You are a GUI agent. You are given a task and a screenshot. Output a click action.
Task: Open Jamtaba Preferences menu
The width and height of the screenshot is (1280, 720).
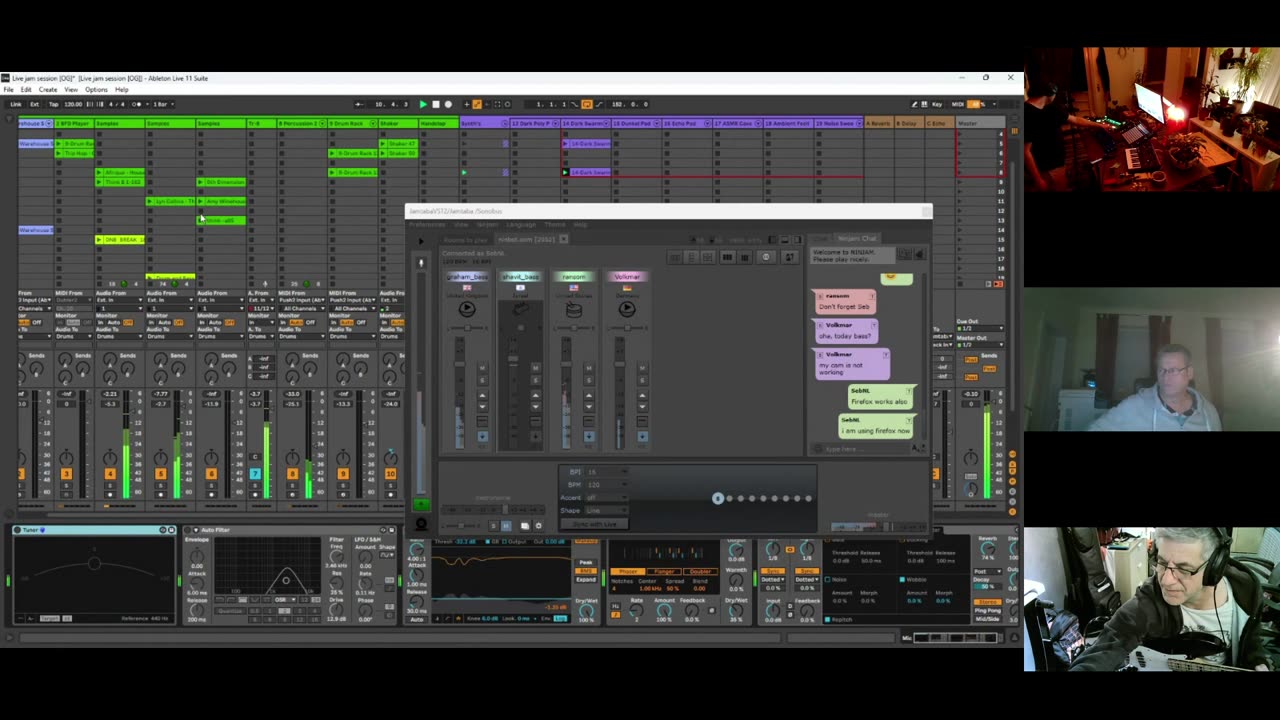click(x=427, y=224)
